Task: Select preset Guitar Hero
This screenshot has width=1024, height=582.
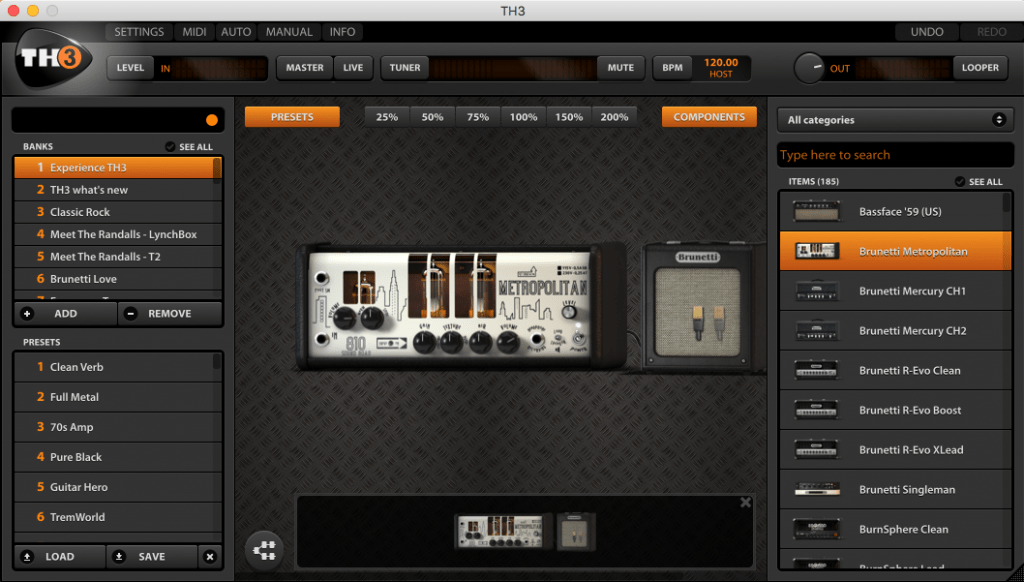Action: tap(114, 487)
